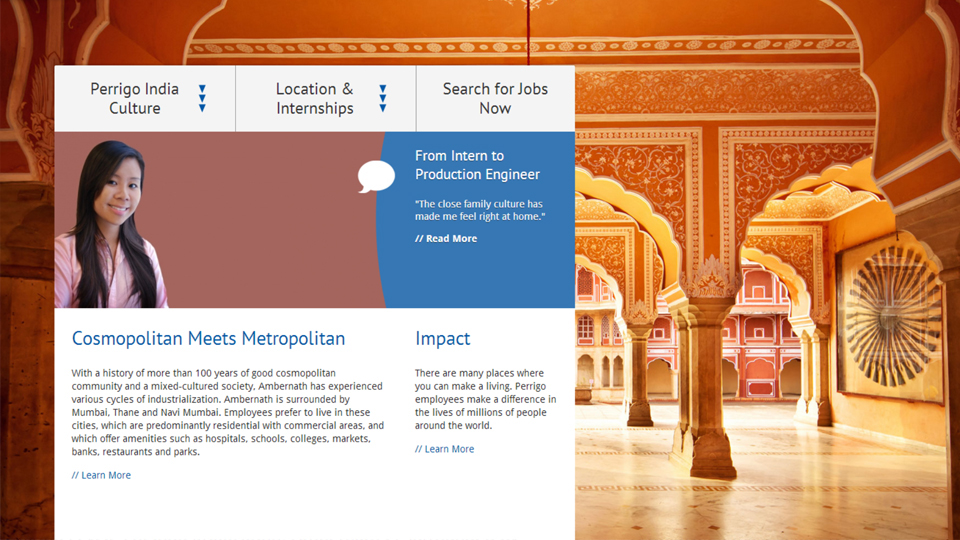Open the intern testimonial photo of the woman
The width and height of the screenshot is (960, 540).
pyautogui.click(x=110, y=224)
